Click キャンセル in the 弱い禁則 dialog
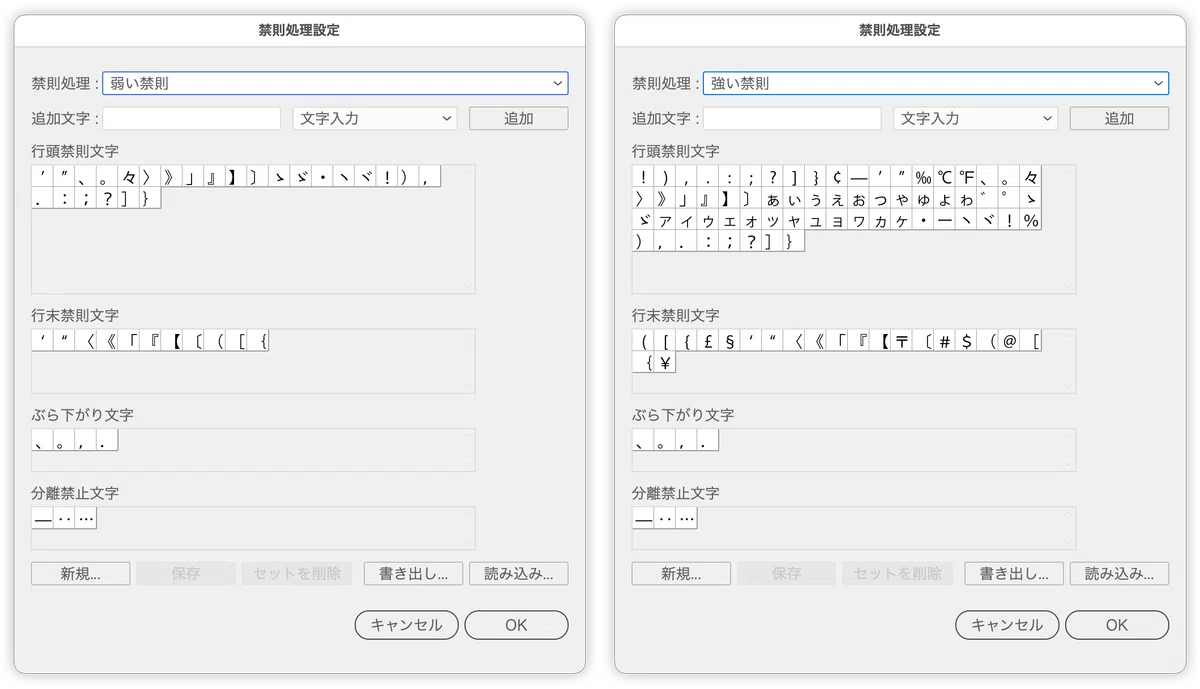 (406, 625)
